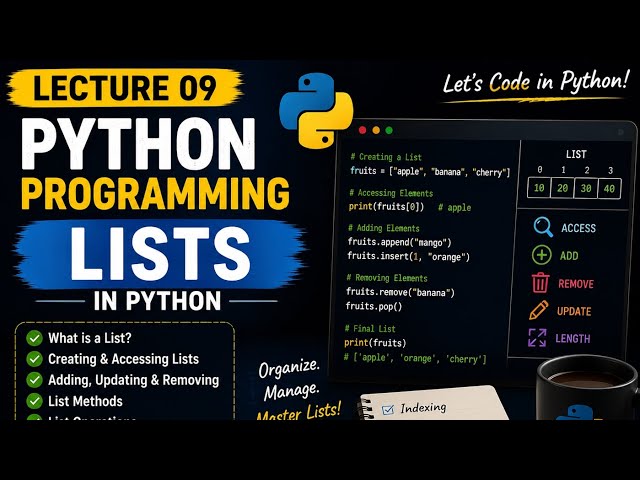
Task: Click the IN PYTHON subtitle
Action: click(x=157, y=301)
